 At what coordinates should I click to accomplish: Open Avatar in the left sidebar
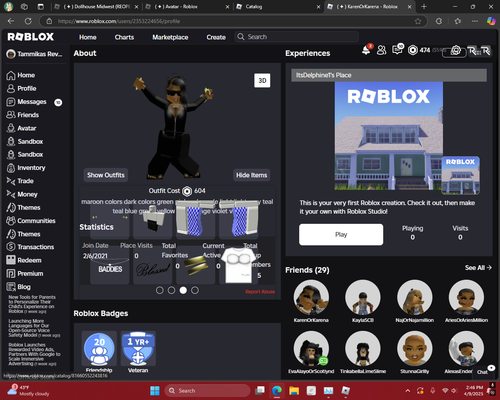pyautogui.click(x=21, y=128)
